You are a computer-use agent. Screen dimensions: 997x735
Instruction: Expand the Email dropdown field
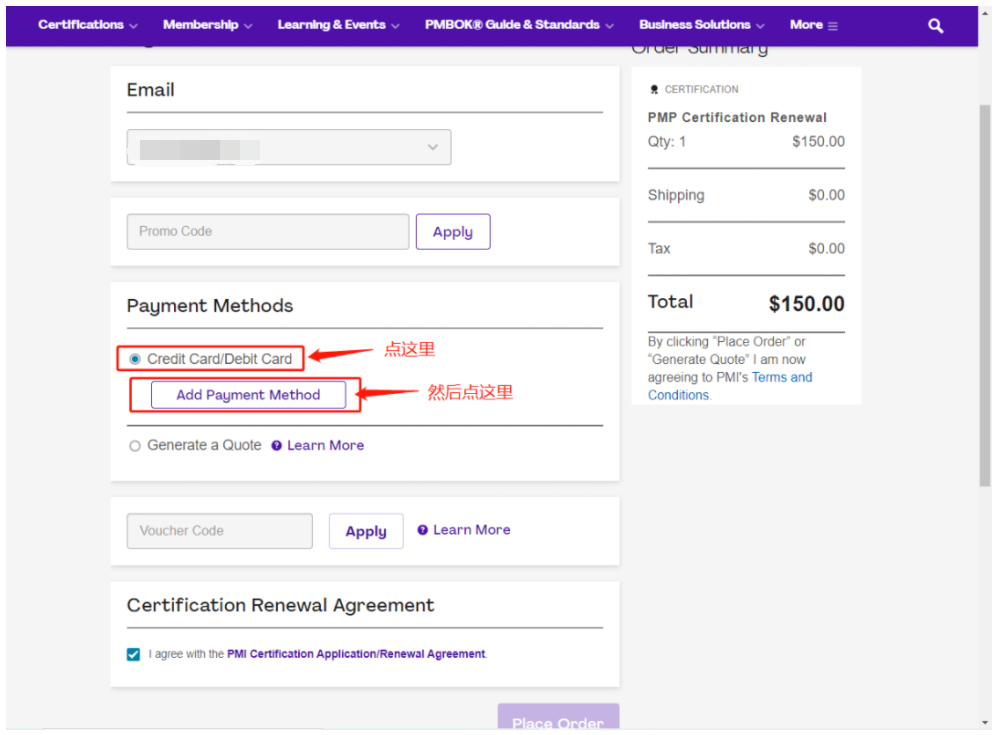[289, 147]
